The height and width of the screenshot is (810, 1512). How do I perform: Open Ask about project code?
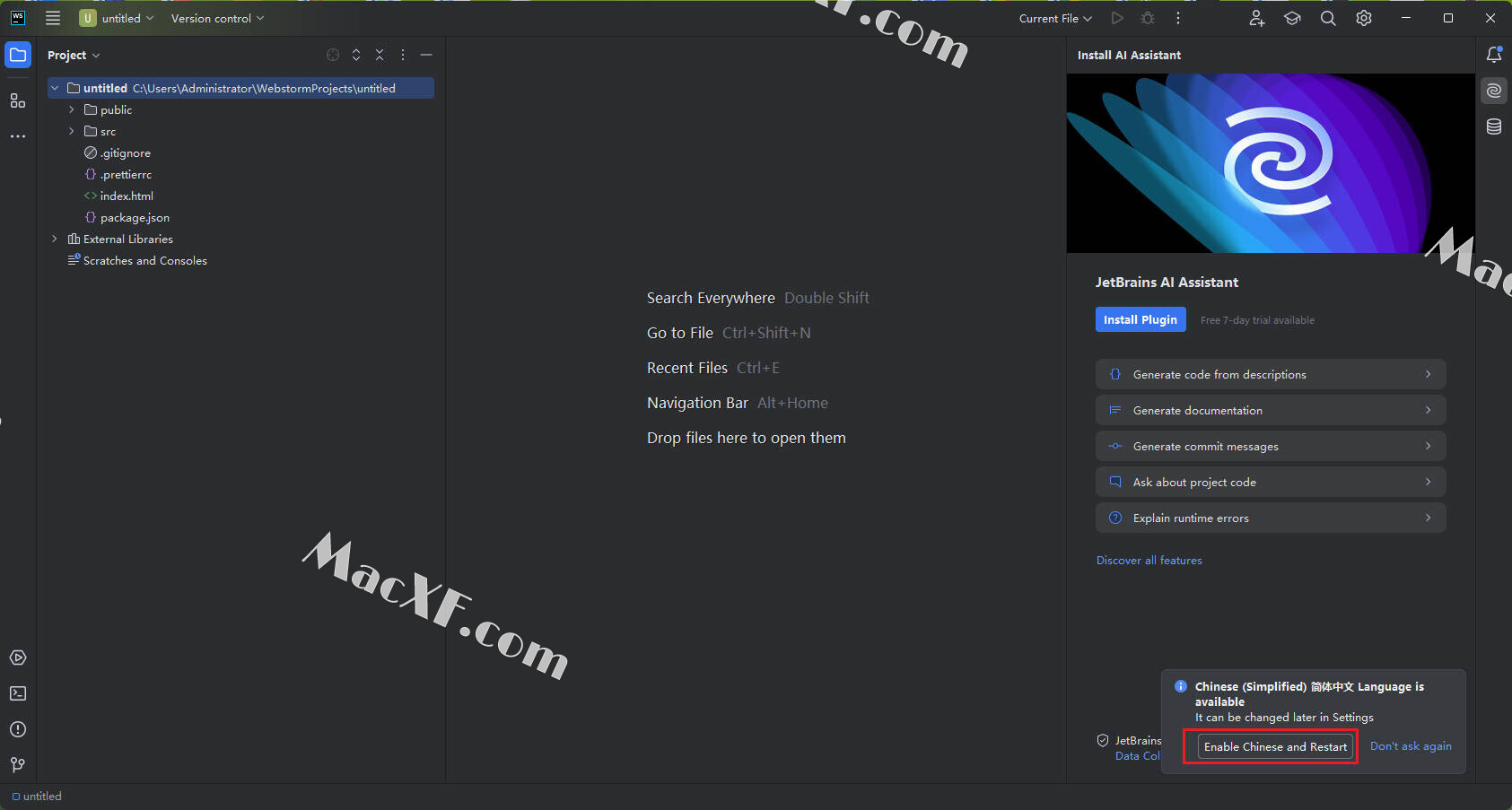(1271, 482)
